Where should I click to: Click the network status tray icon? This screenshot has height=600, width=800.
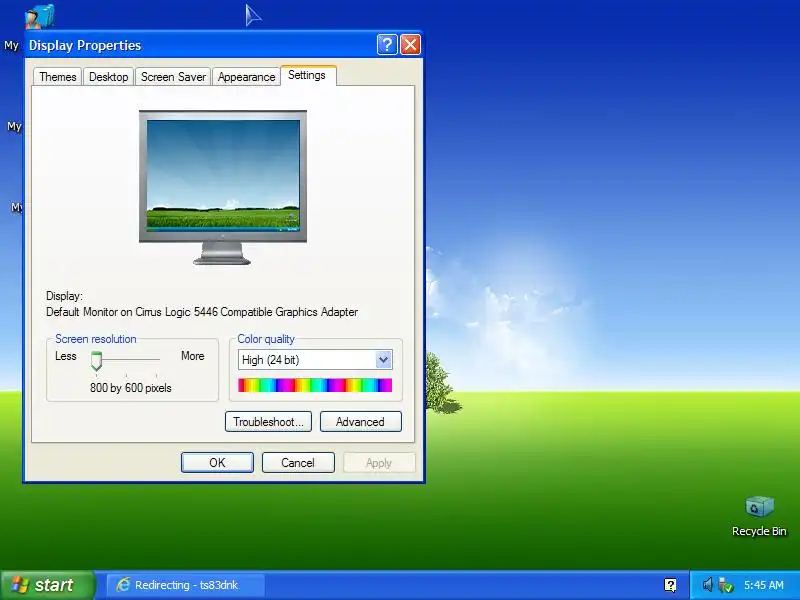tap(725, 585)
